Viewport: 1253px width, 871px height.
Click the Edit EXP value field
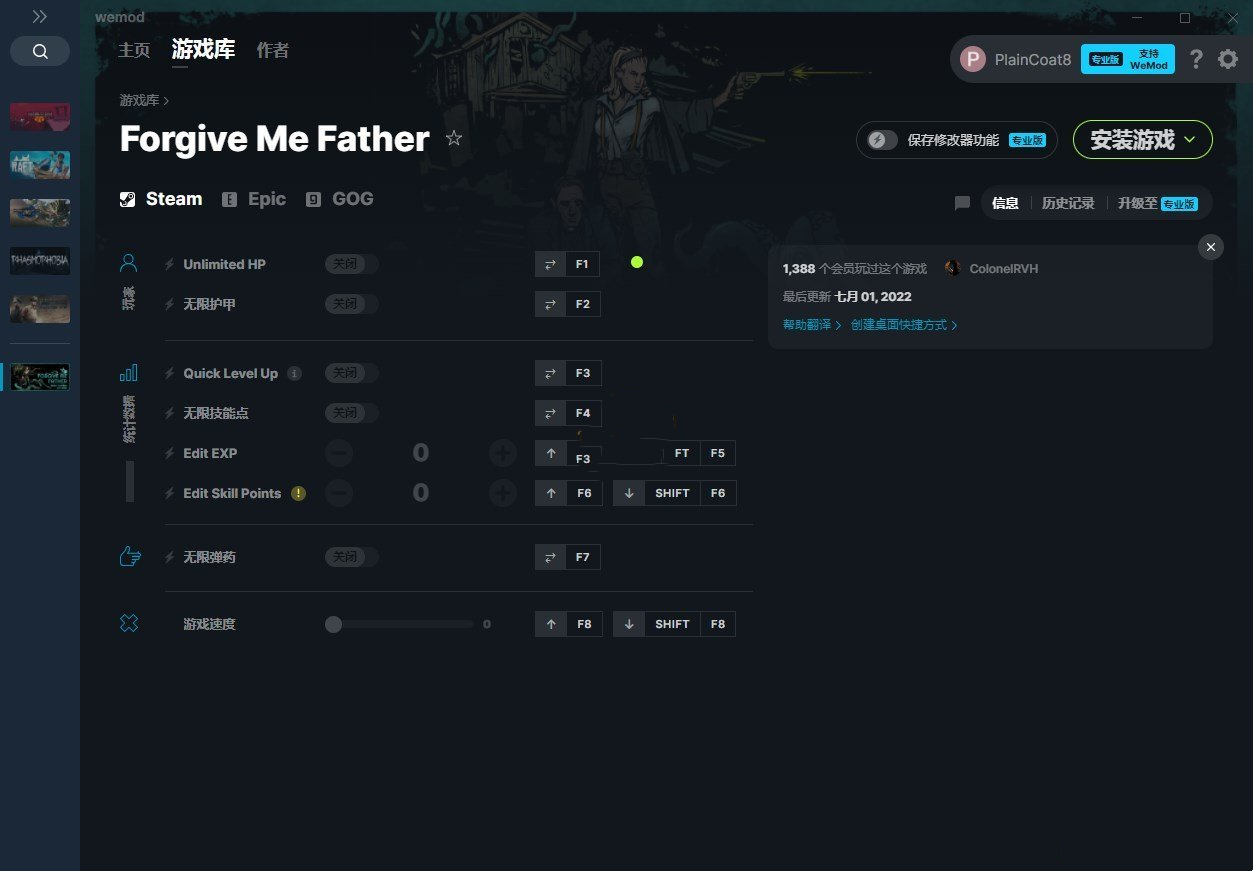[420, 453]
